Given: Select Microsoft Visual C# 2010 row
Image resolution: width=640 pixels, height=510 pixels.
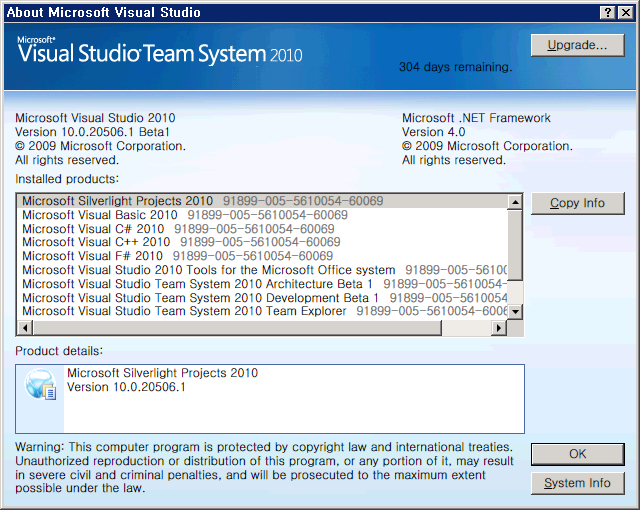Looking at the screenshot, I should click(x=262, y=228).
